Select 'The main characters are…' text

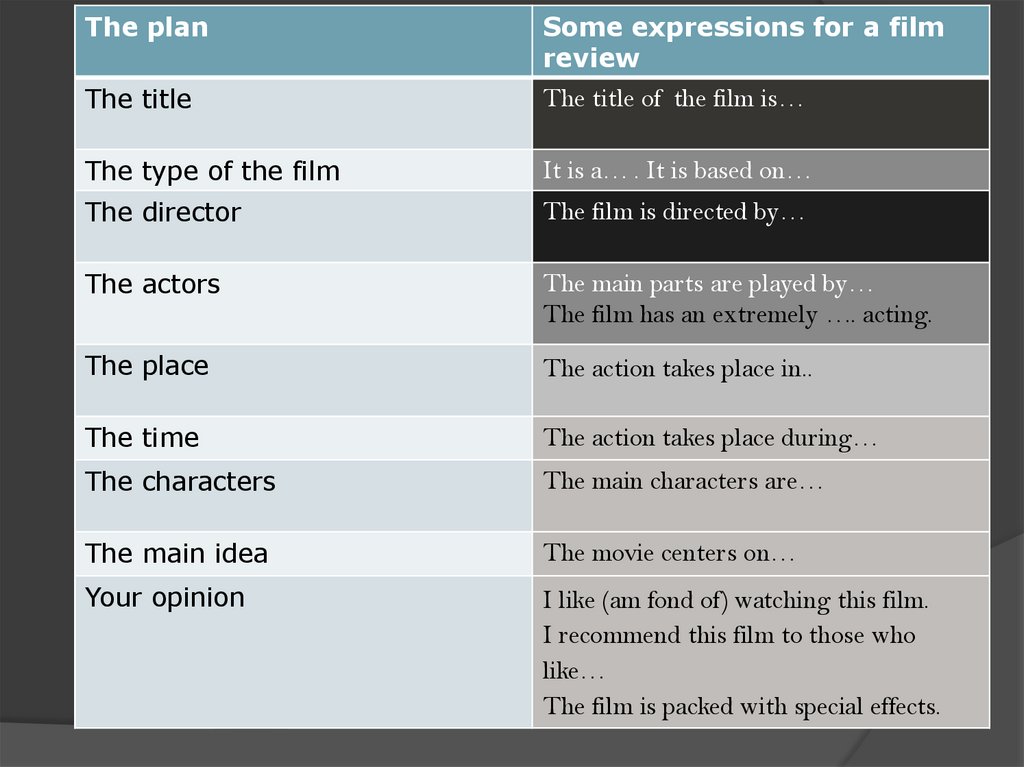pos(682,481)
